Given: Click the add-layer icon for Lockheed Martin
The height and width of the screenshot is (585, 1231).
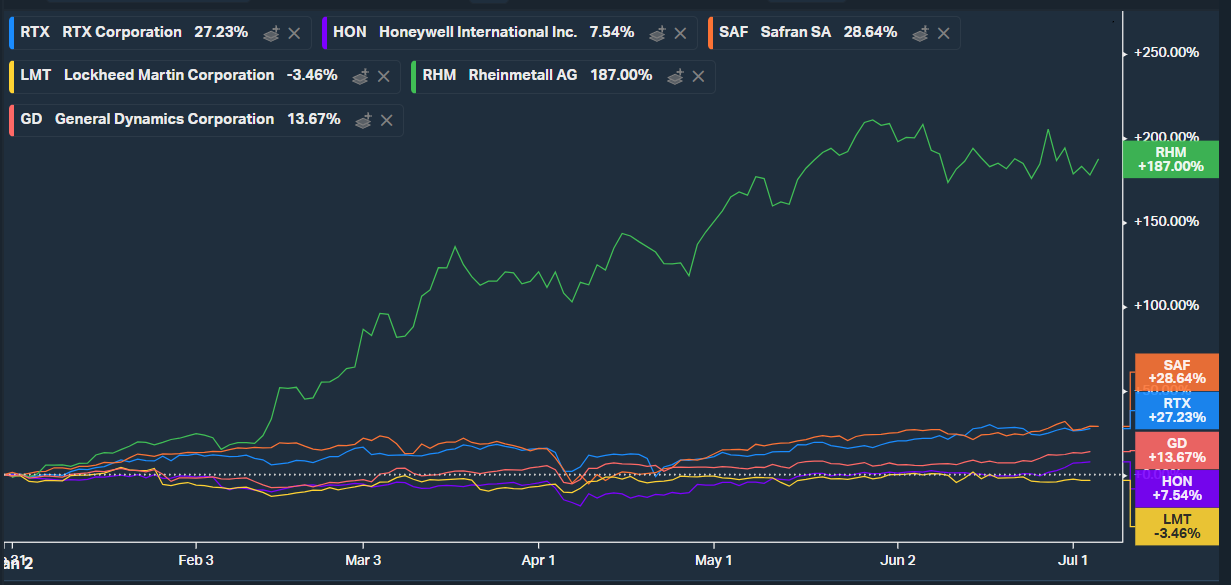Looking at the screenshot, I should (361, 75).
